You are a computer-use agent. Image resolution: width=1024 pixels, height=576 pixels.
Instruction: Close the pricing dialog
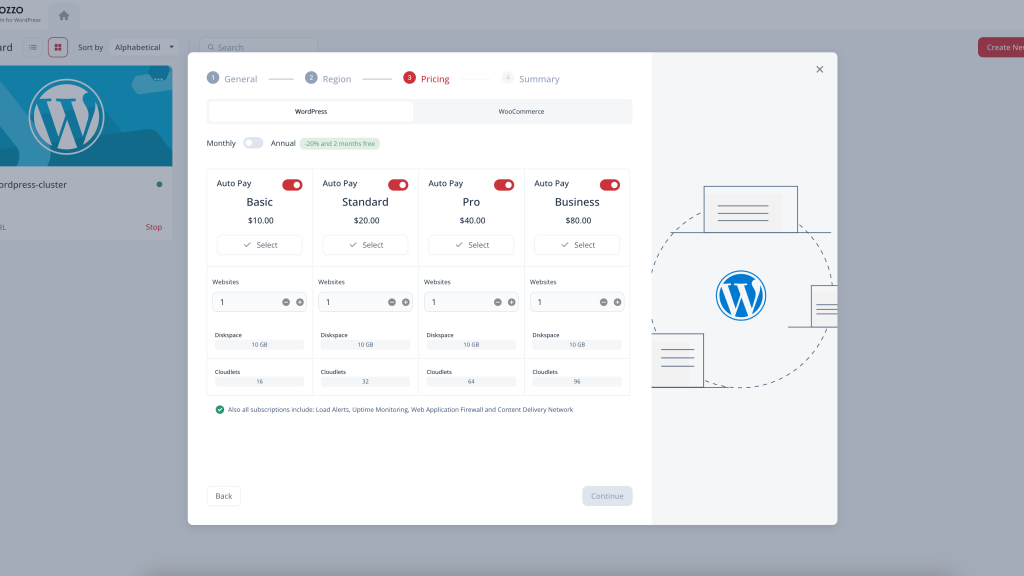pyautogui.click(x=820, y=69)
